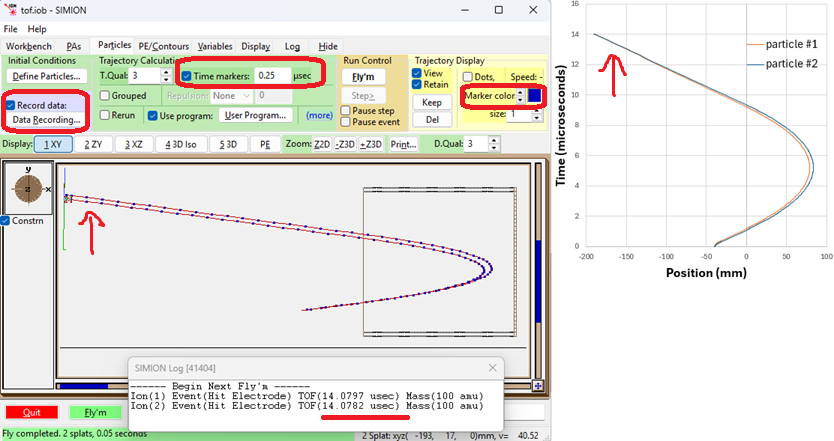Click the D.Qual value field
Image resolution: width=834 pixels, height=441 pixels.
(x=476, y=144)
